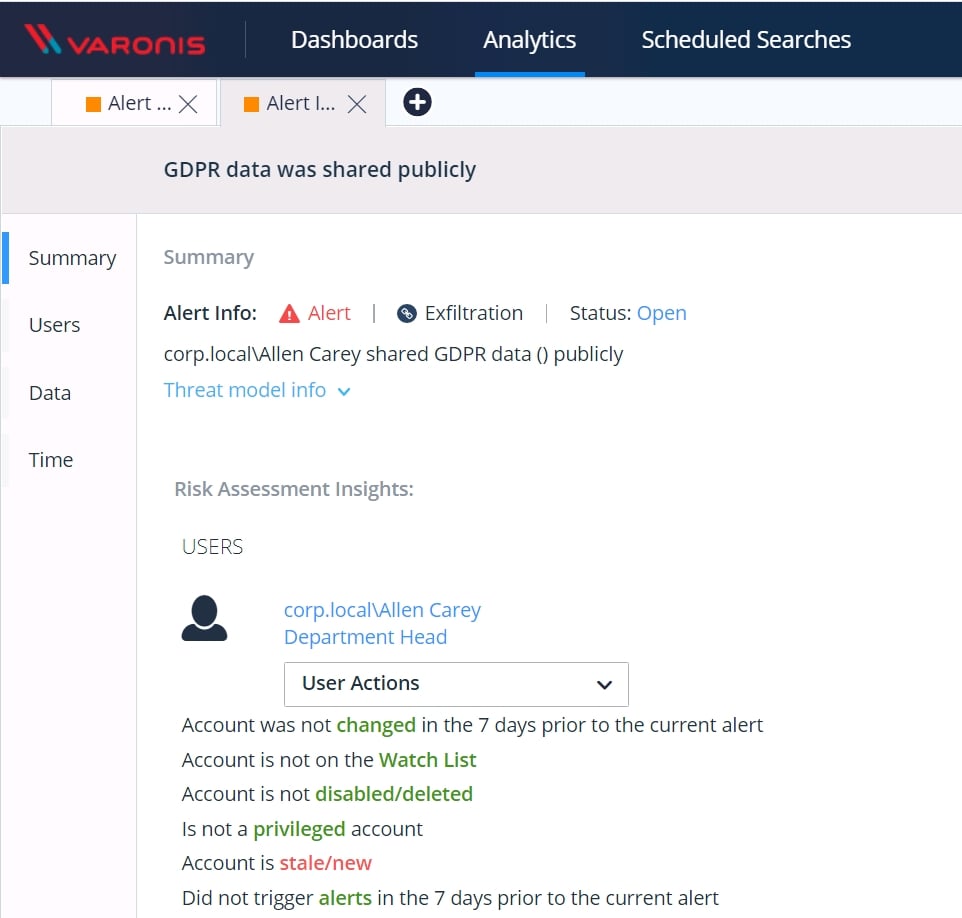Open the User Actions dropdown
The width and height of the screenshot is (962, 918).
click(x=456, y=684)
